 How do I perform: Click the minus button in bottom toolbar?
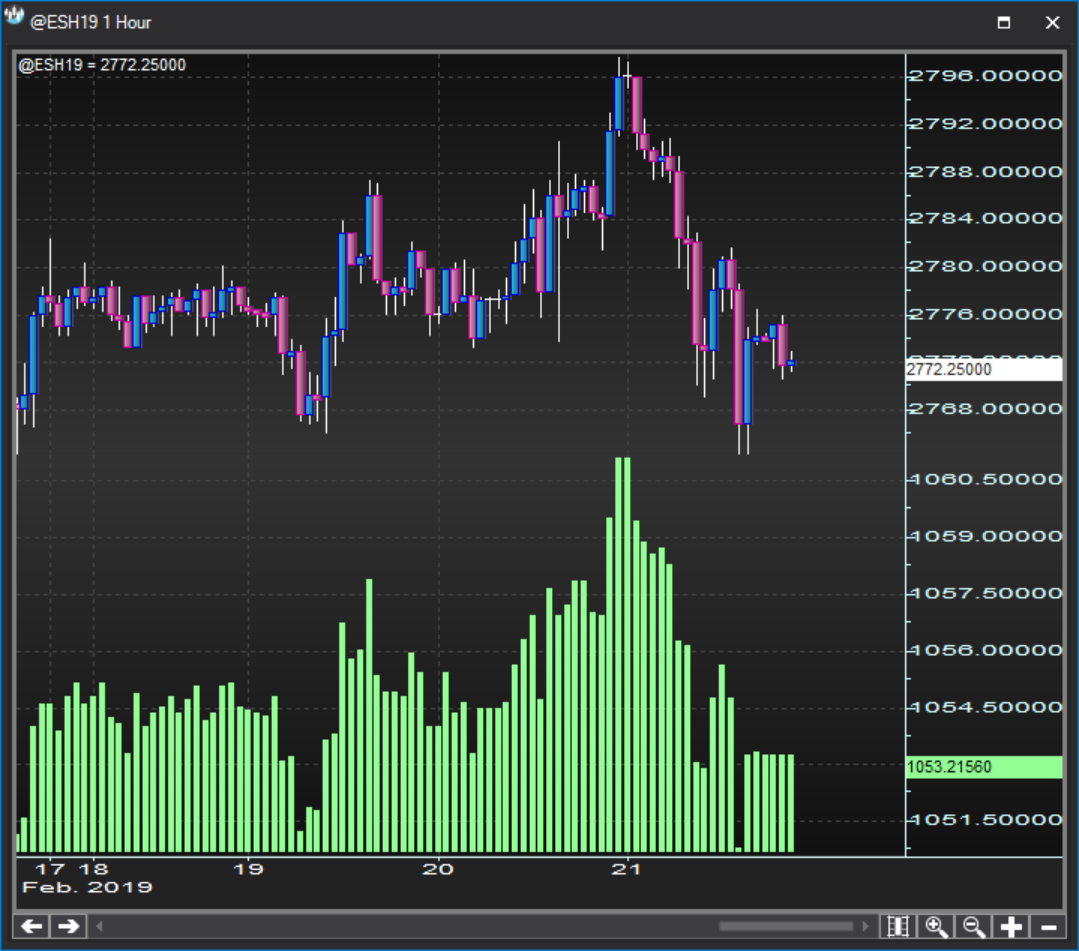tap(1049, 926)
